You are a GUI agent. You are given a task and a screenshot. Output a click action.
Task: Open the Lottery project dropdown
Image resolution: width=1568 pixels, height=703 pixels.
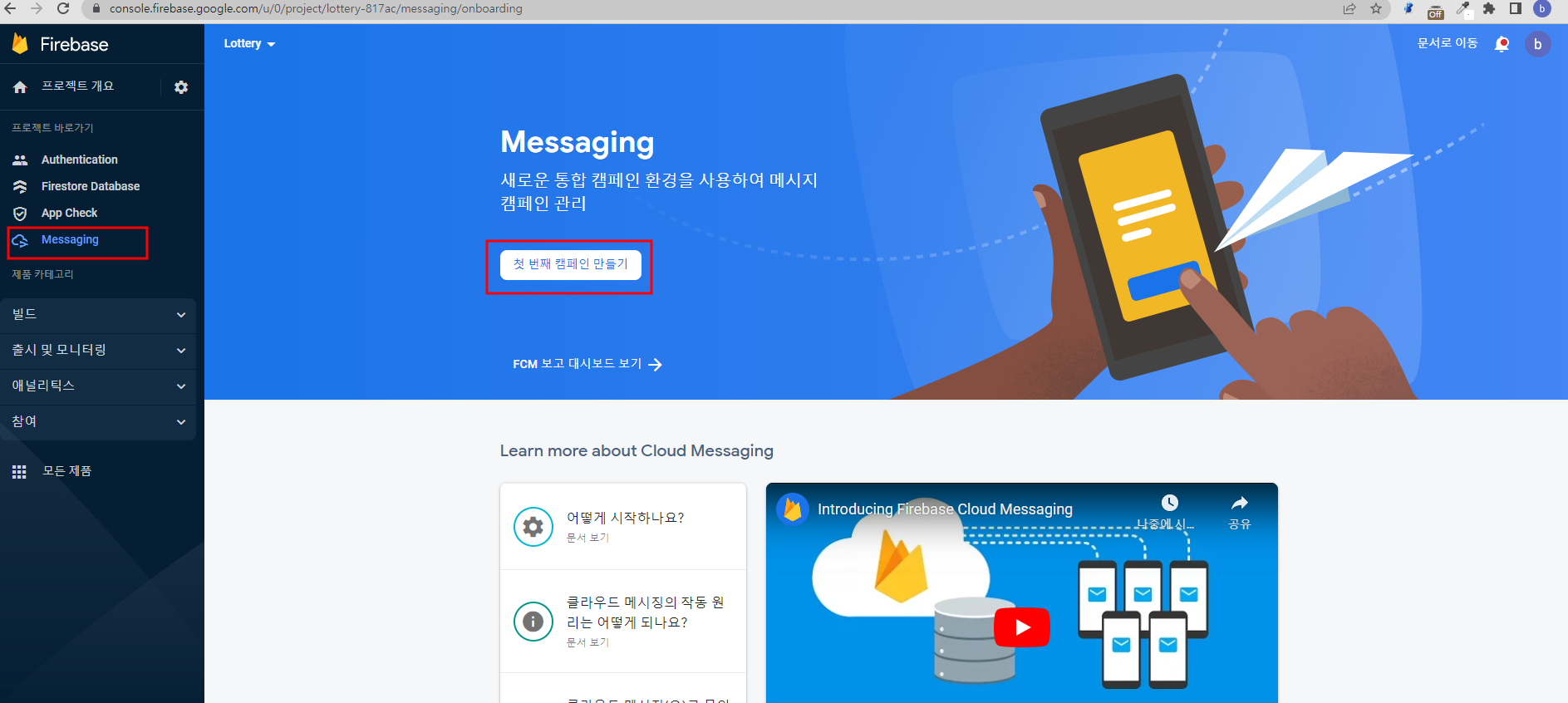pos(249,43)
